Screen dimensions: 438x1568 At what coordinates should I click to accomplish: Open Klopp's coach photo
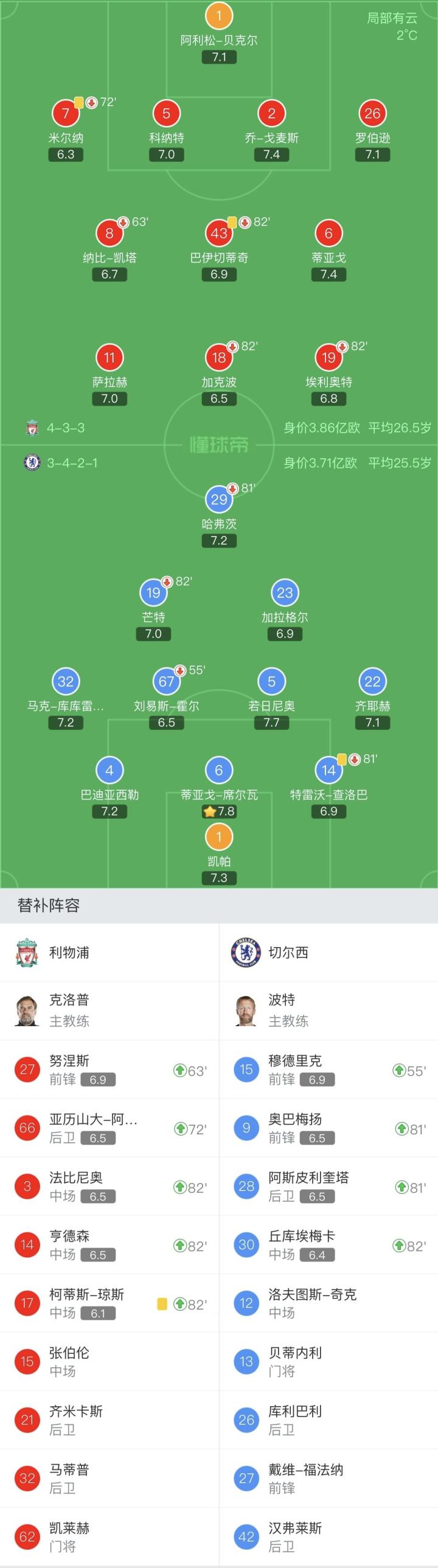(27, 1010)
